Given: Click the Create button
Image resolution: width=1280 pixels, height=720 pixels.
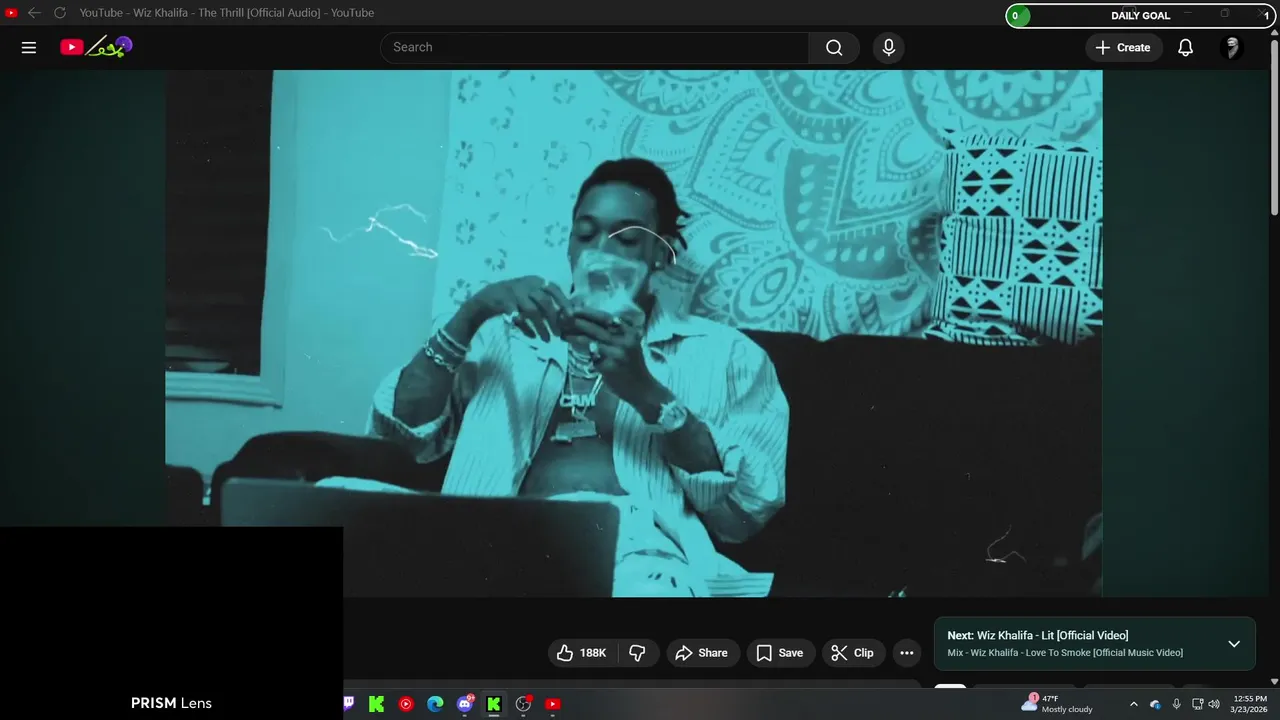Looking at the screenshot, I should click(x=1122, y=47).
